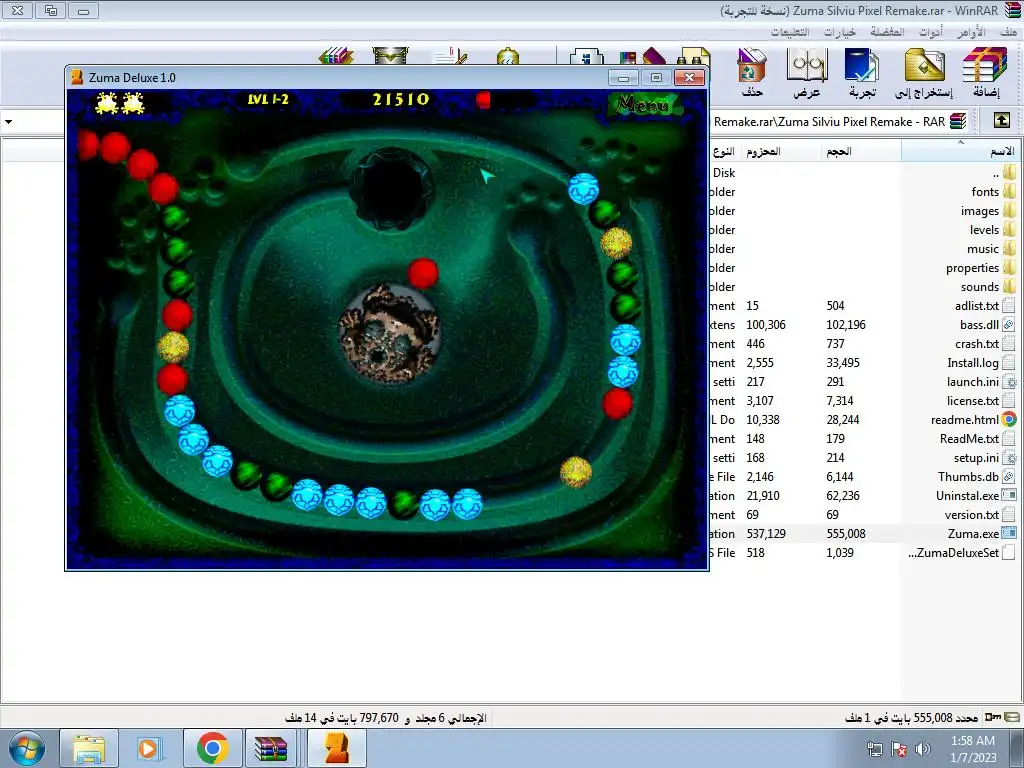Select the music folder icon
This screenshot has width=1024, height=768.
[x=1010, y=249]
